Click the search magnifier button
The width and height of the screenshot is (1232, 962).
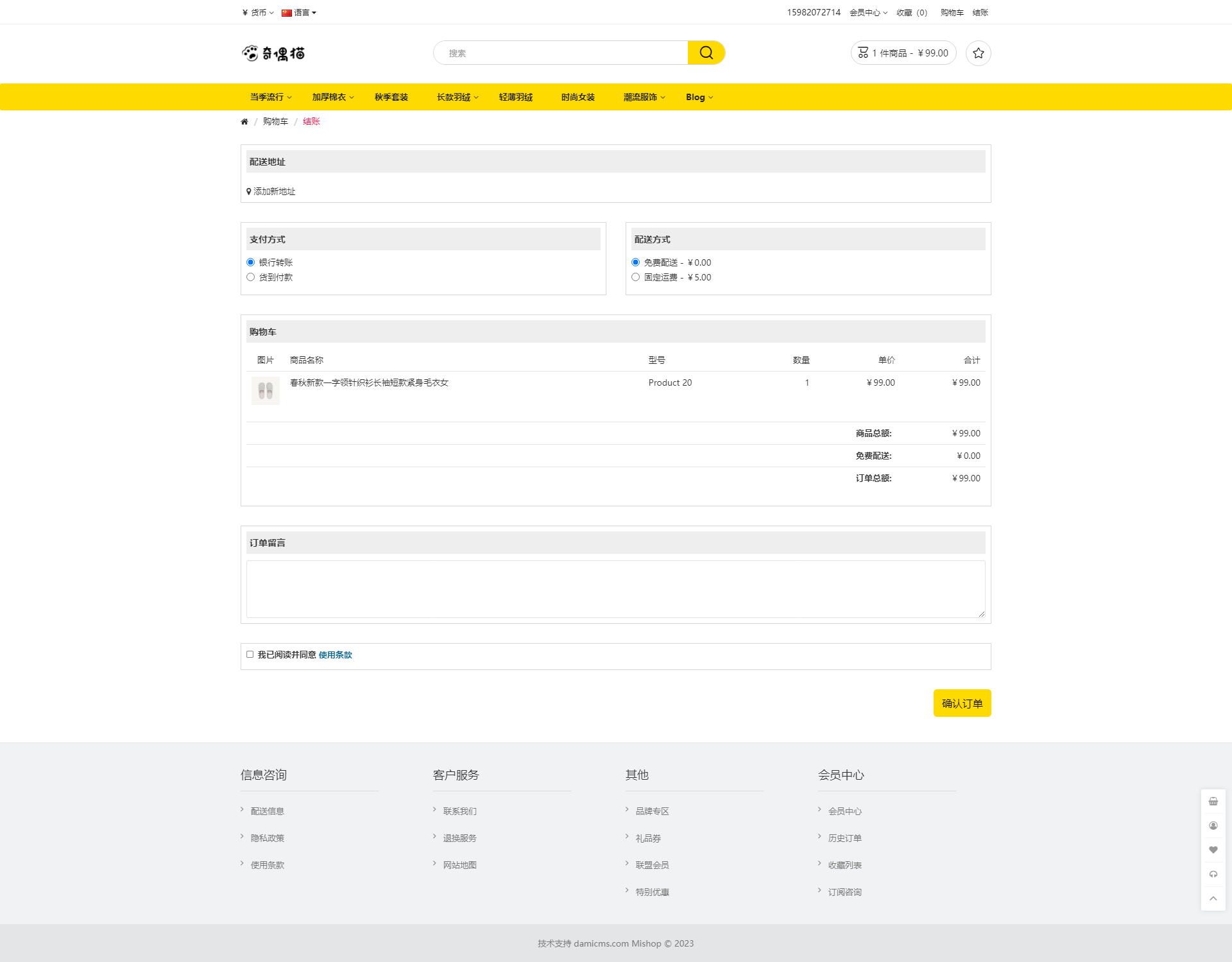coord(706,53)
